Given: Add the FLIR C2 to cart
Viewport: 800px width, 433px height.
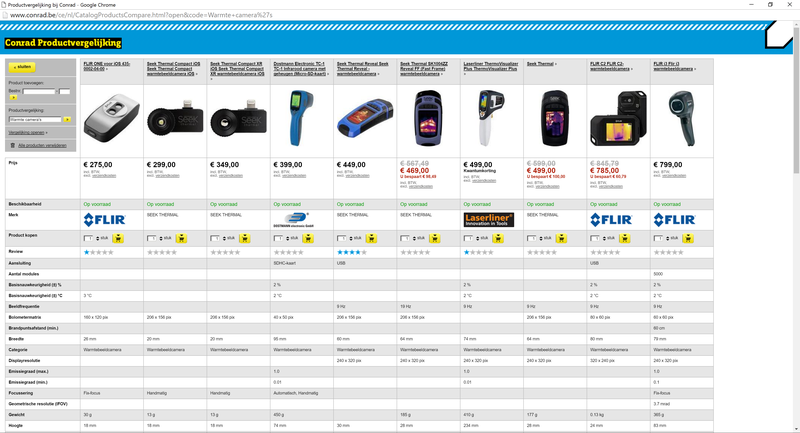Looking at the screenshot, I should click(624, 239).
